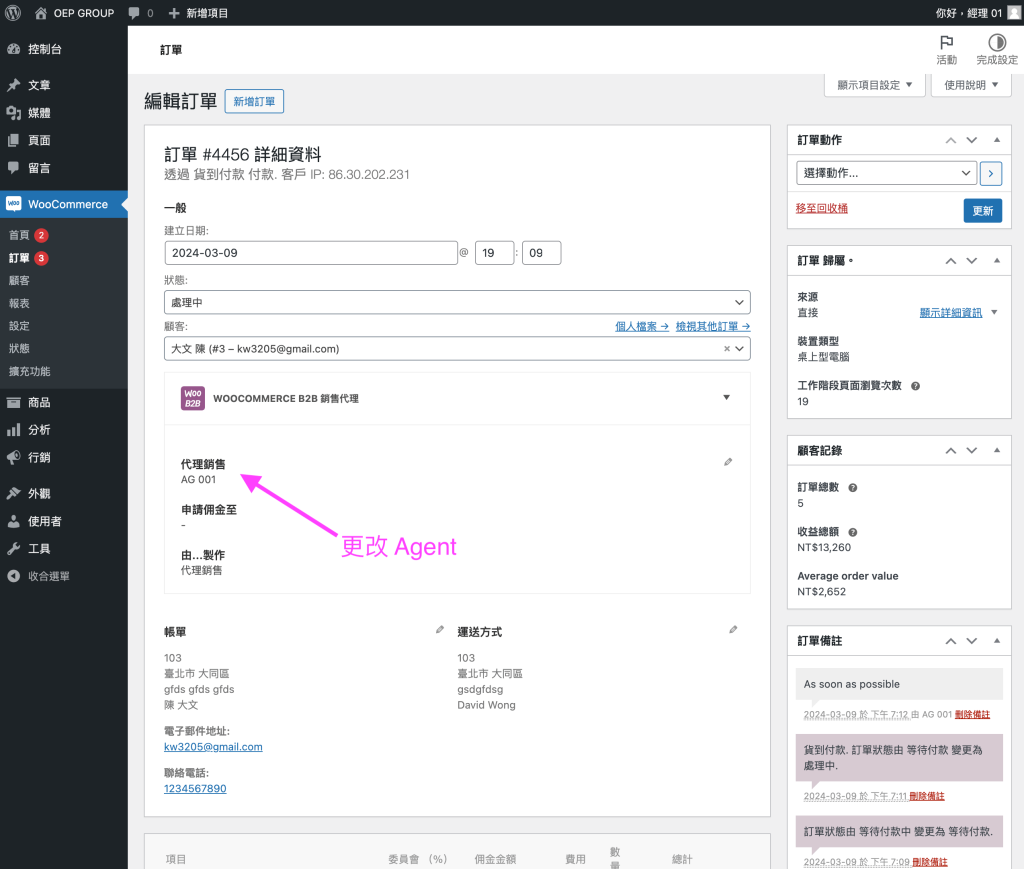1024x869 pixels.
Task: Open the order status dropdown
Action: click(457, 302)
